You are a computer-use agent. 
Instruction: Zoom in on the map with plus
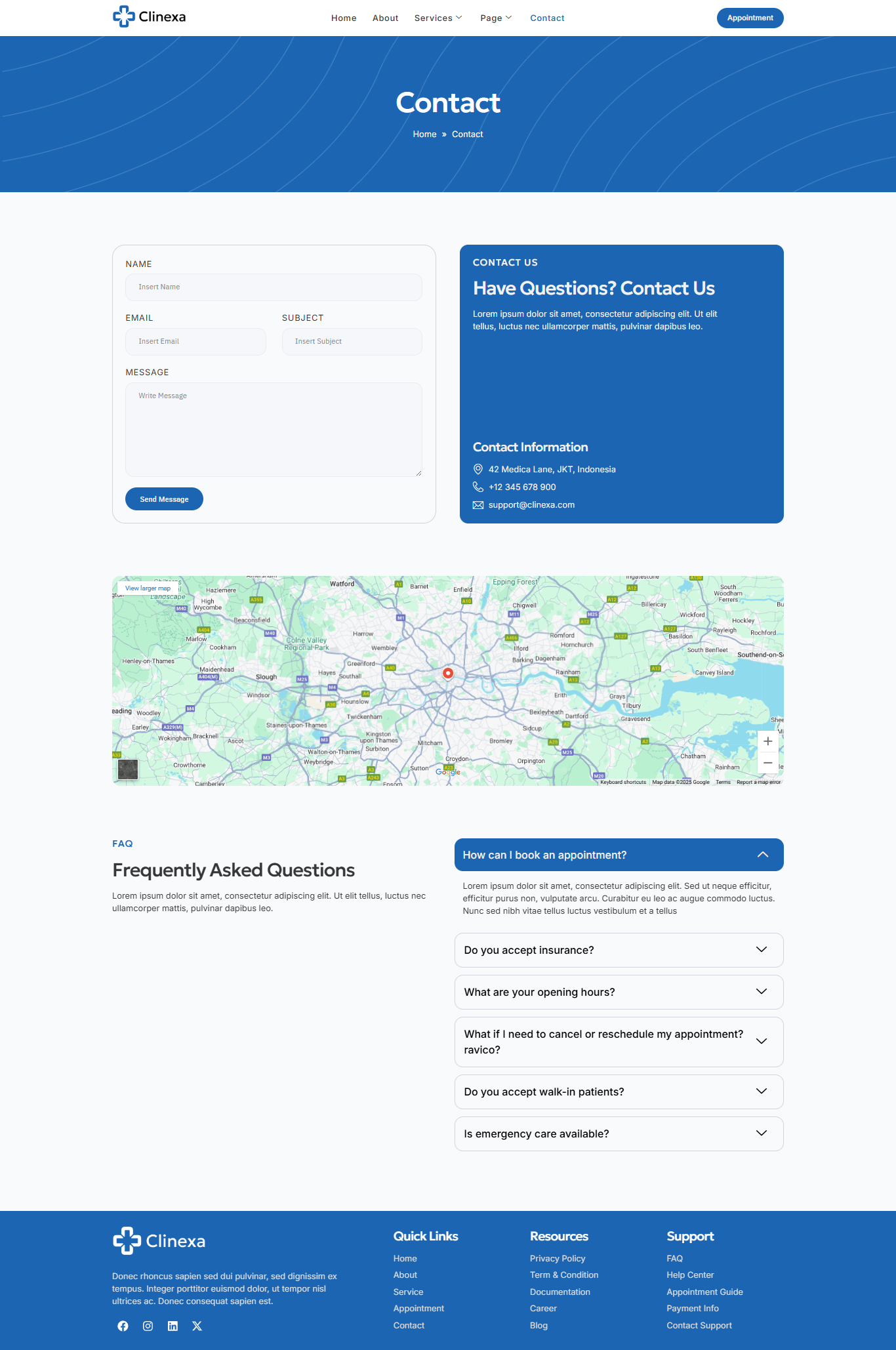point(767,741)
